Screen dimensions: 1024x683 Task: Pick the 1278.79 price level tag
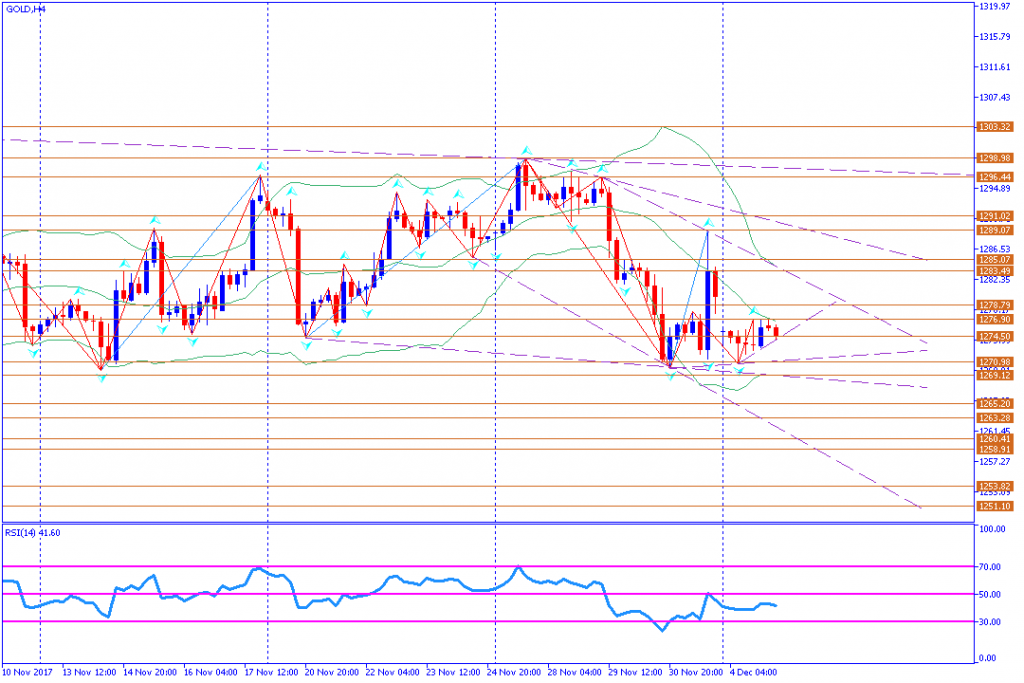click(994, 304)
